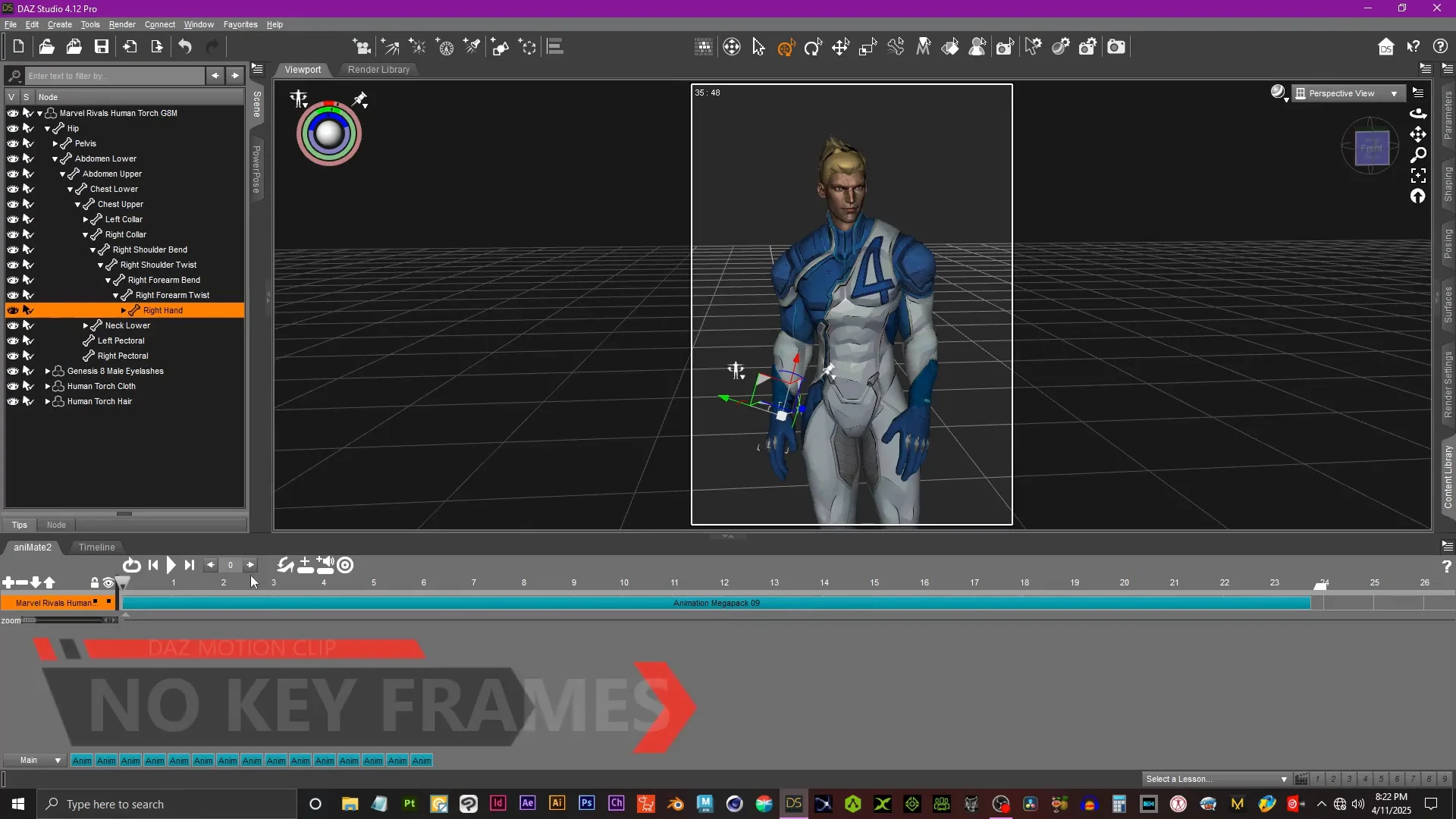The height and width of the screenshot is (819, 1456).
Task: Toggle the aniMate track eye visibility icon
Action: [108, 582]
